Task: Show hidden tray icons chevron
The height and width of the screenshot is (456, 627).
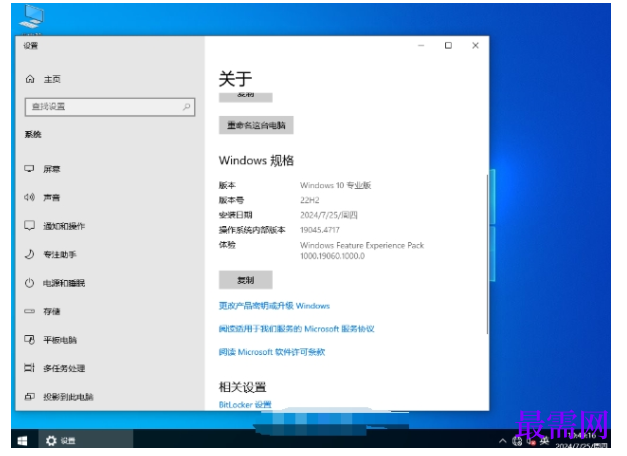Action: pyautogui.click(x=503, y=441)
